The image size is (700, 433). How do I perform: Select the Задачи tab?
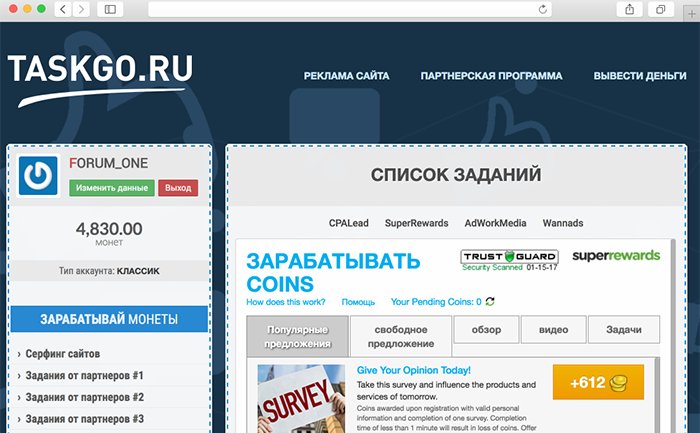tap(624, 330)
